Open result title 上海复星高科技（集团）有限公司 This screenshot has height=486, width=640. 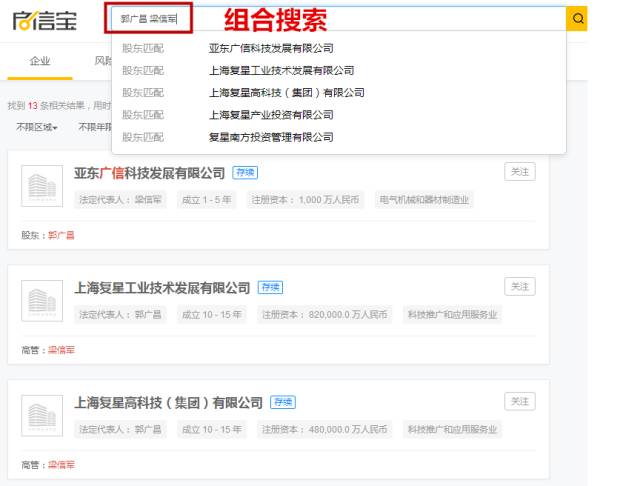coord(168,403)
